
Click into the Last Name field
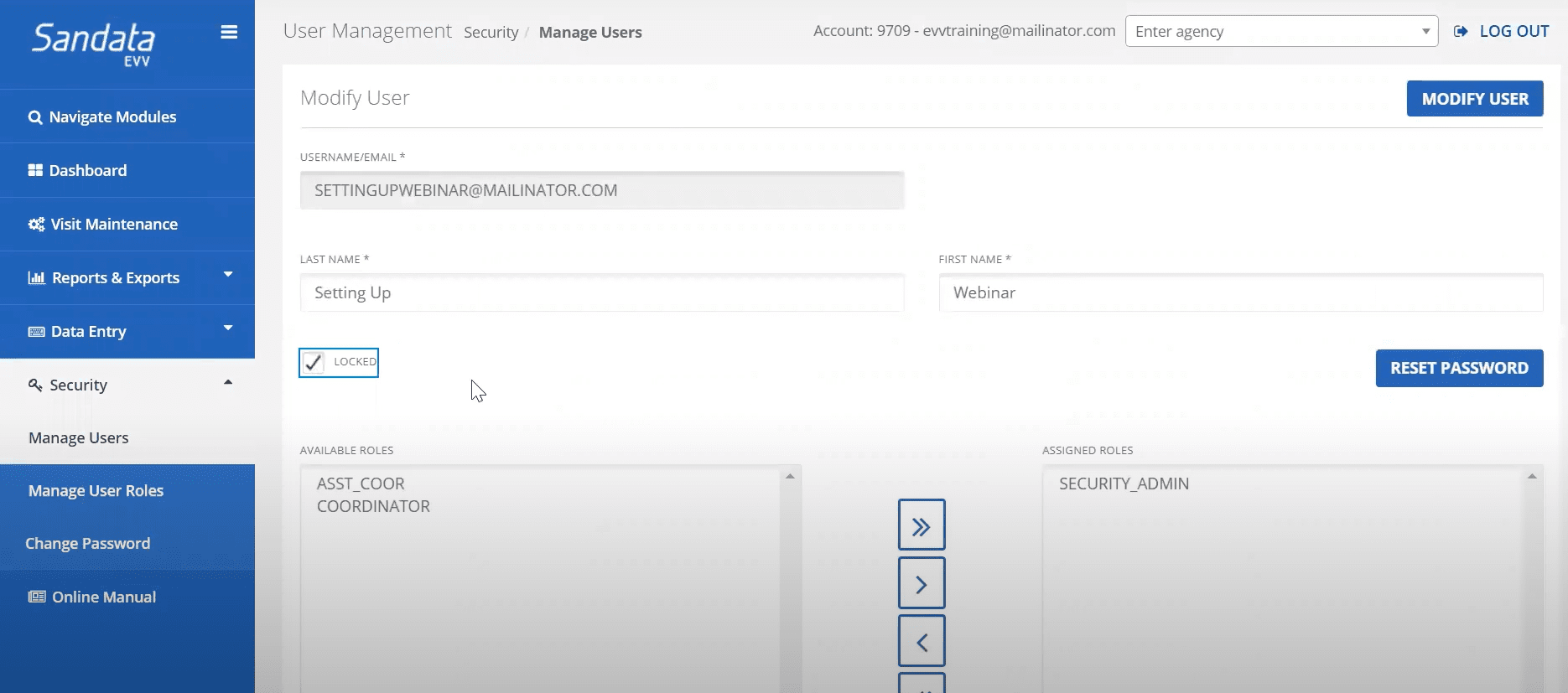[x=601, y=293]
